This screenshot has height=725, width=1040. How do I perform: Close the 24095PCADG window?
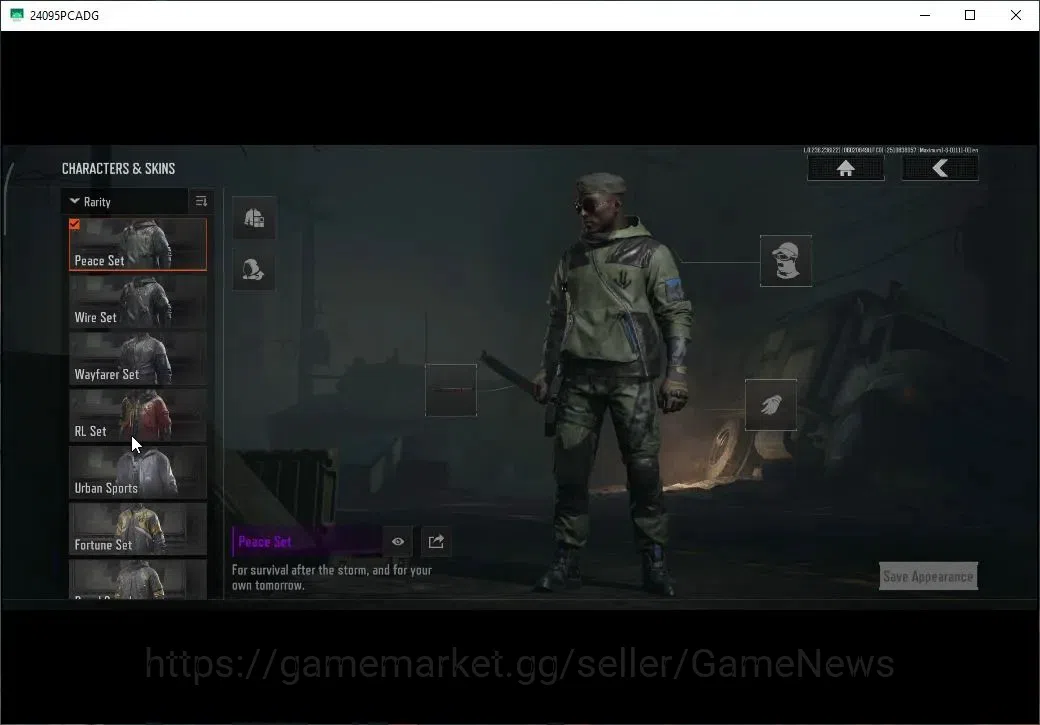pos(1015,15)
